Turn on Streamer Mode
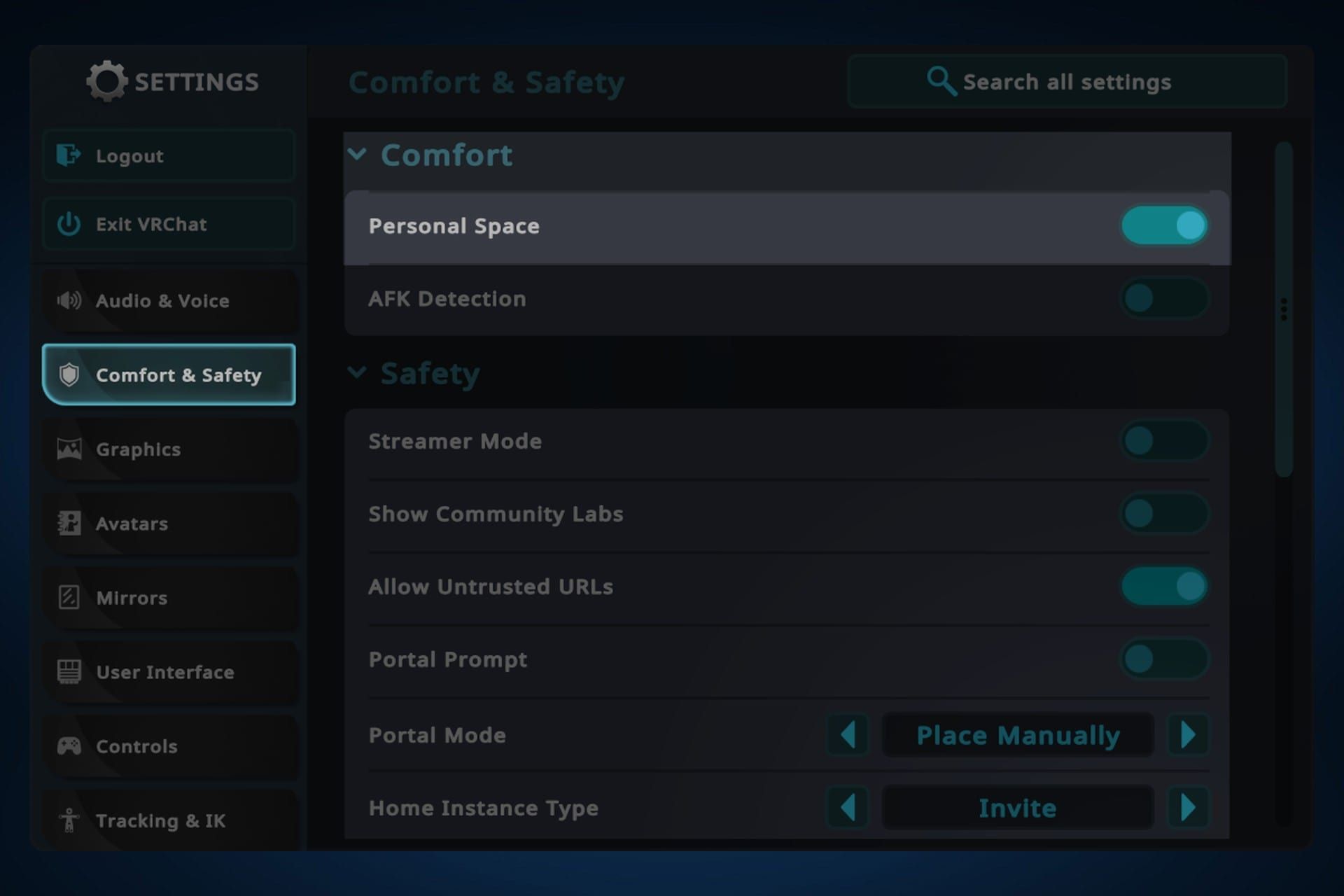The width and height of the screenshot is (1344, 896). pyautogui.click(x=1163, y=440)
